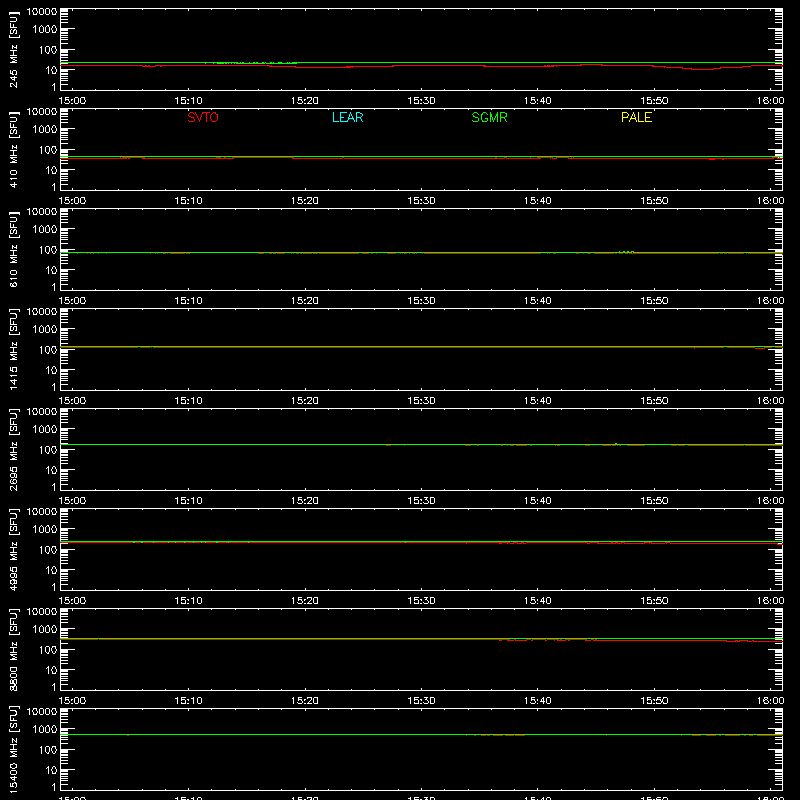Click the 100 tick on 4995 MHz axis
The image size is (800, 800).
tap(48, 550)
